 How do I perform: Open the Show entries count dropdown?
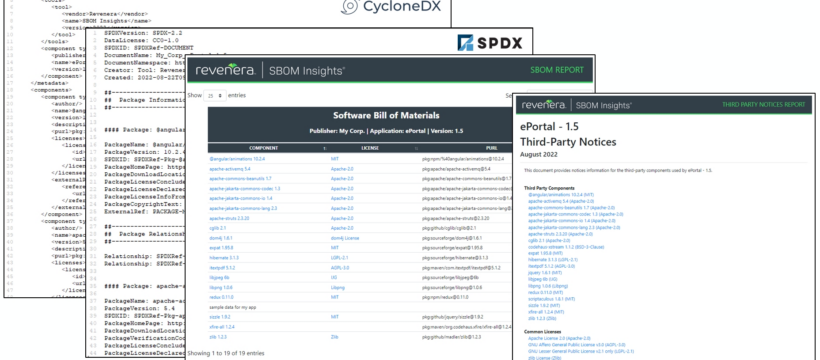[x=214, y=96]
